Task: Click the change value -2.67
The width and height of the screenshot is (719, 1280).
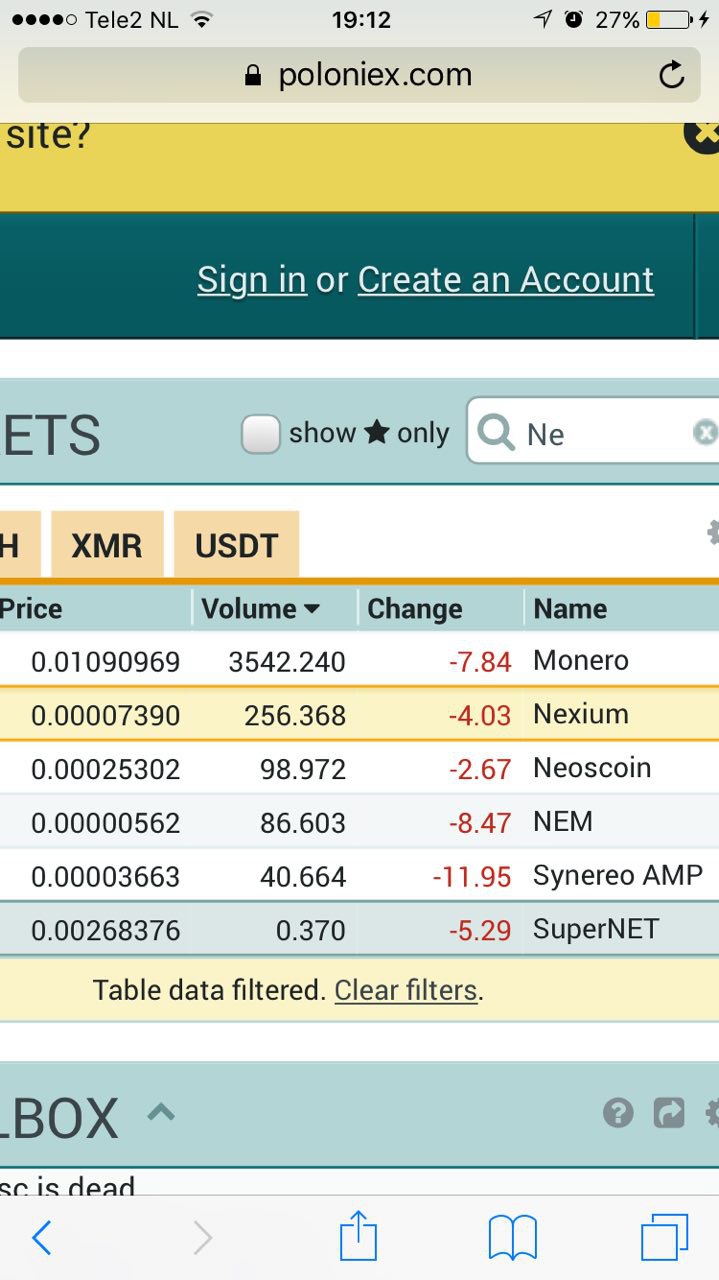Action: click(x=480, y=769)
